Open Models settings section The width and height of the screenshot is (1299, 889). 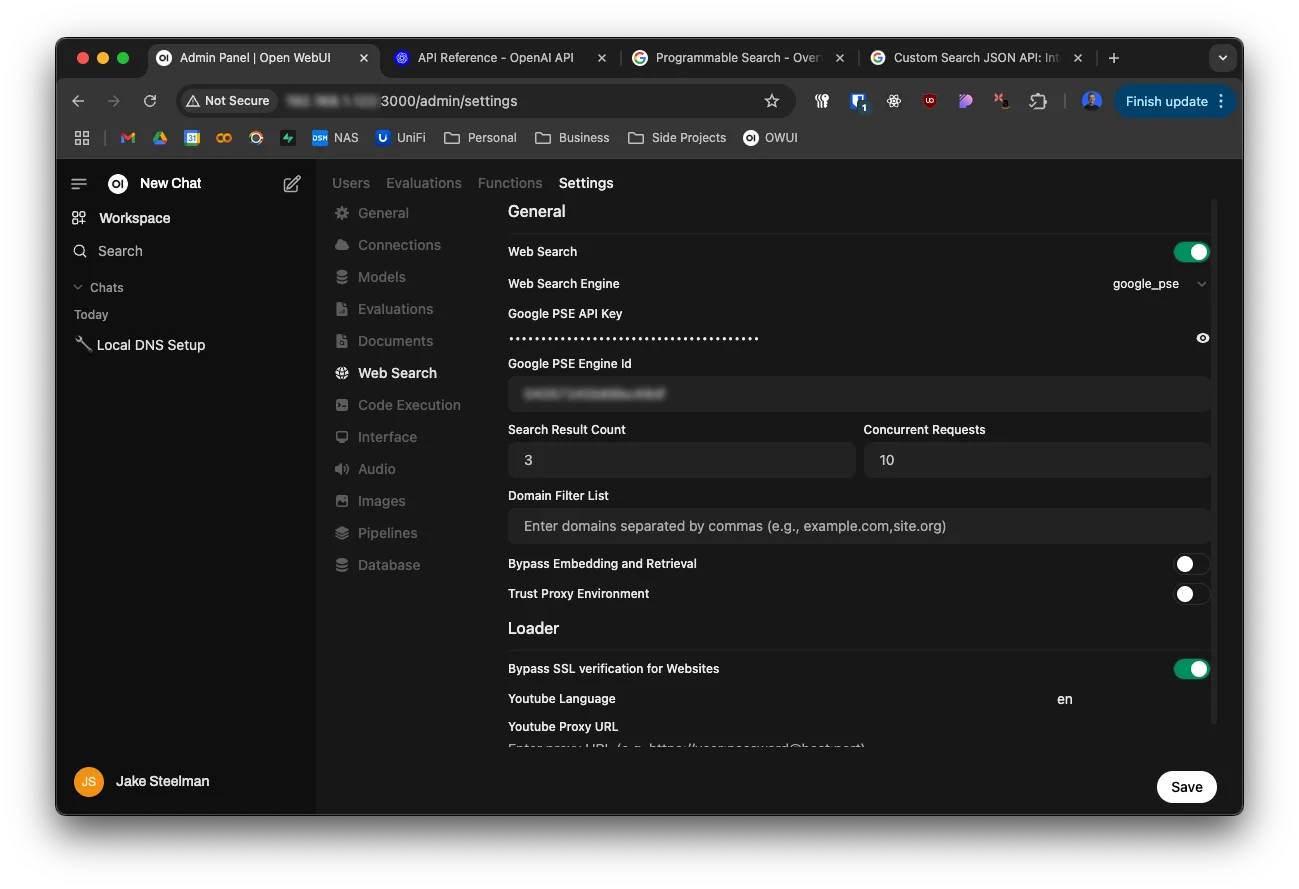370,277
